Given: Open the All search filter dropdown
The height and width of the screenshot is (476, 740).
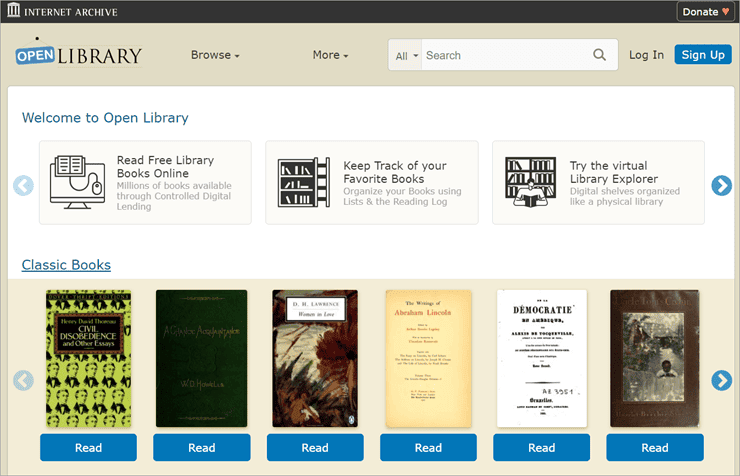Looking at the screenshot, I should coord(406,56).
